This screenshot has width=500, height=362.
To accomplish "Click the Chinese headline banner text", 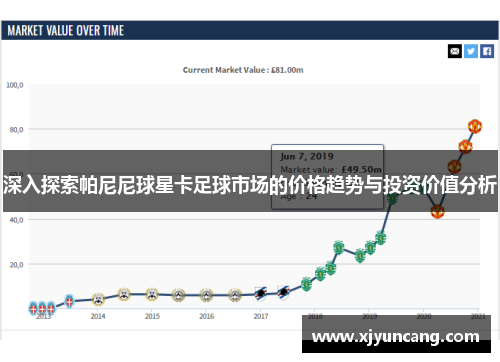I will pyautogui.click(x=250, y=185).
